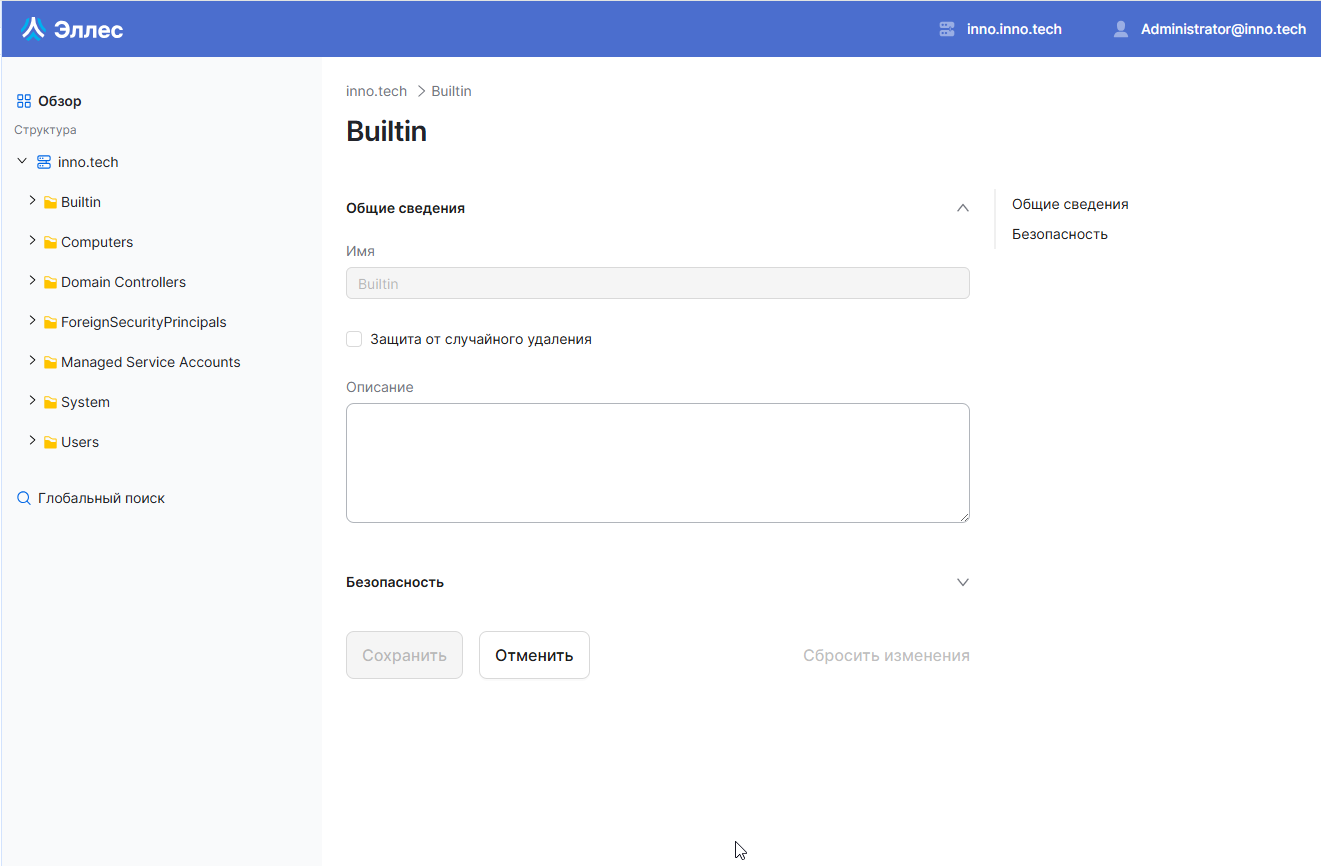
Task: Select Общие сведения in the right navigation
Action: [1070, 204]
